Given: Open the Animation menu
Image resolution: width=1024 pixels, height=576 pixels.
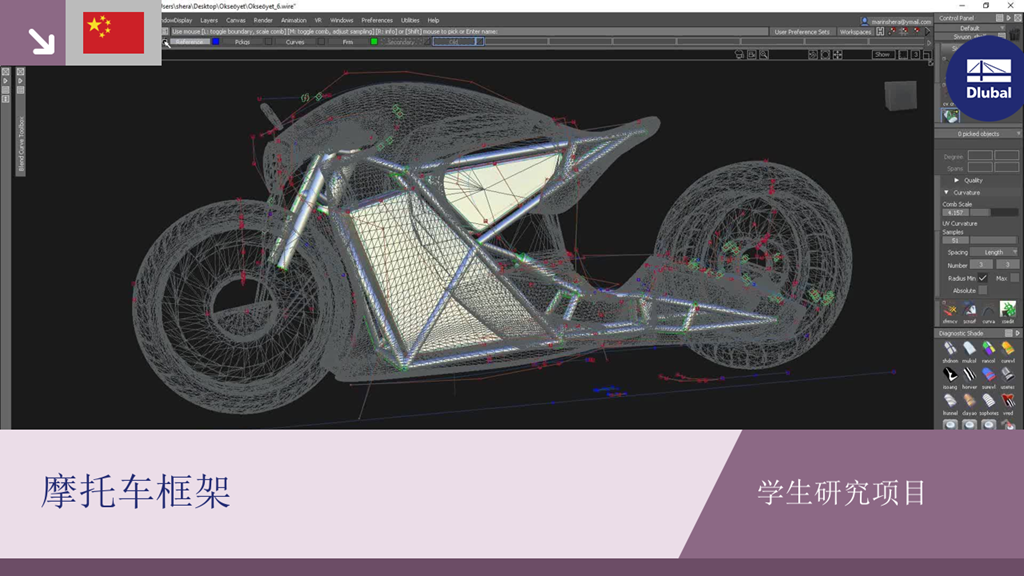Looking at the screenshot, I should coord(294,20).
